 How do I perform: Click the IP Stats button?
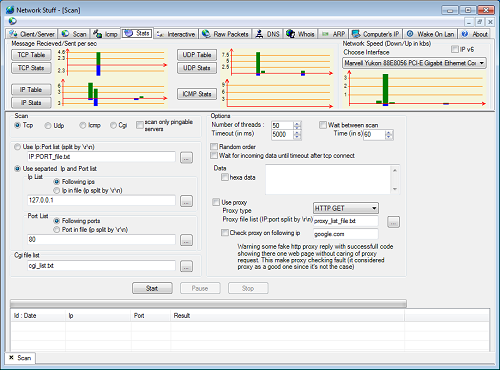[x=31, y=103]
